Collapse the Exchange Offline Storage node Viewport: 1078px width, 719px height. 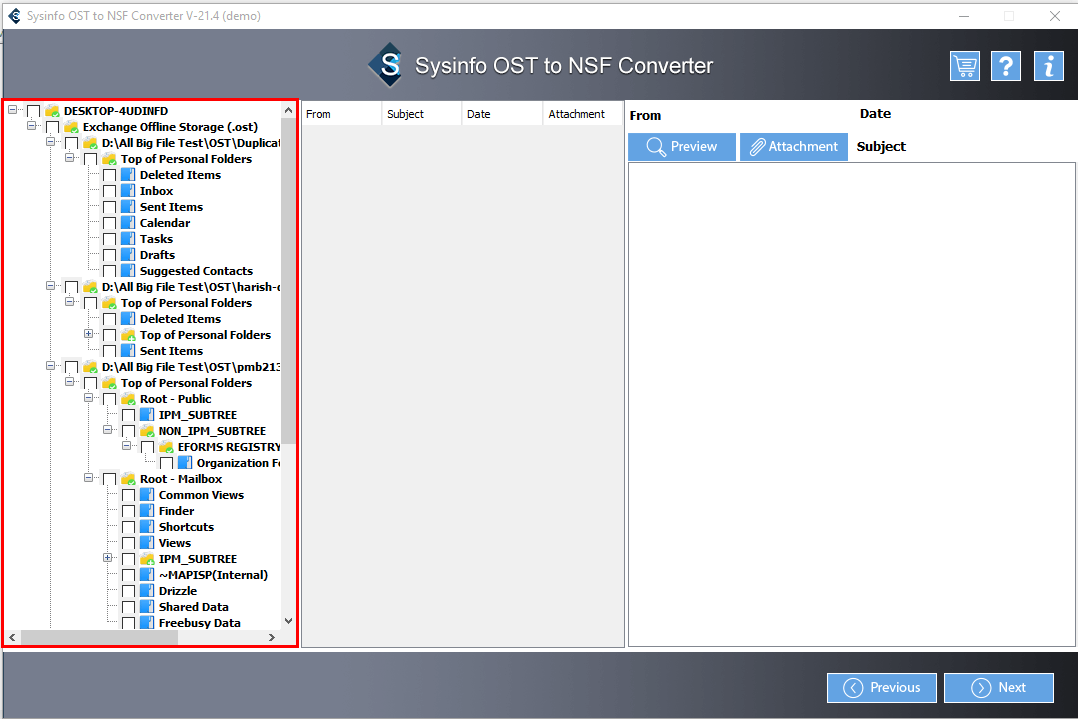click(x=31, y=126)
